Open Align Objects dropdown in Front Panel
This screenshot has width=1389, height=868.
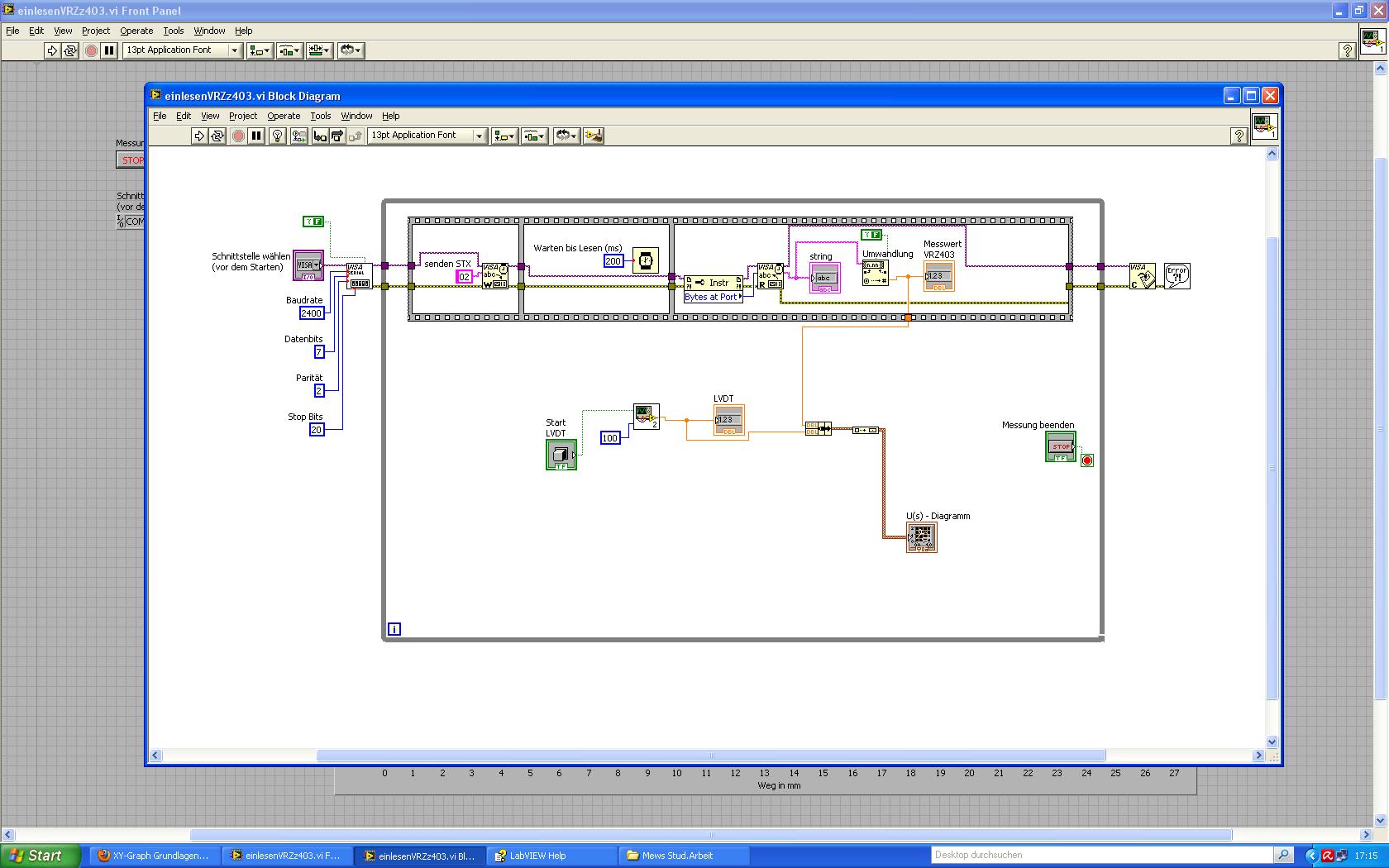coord(260,50)
